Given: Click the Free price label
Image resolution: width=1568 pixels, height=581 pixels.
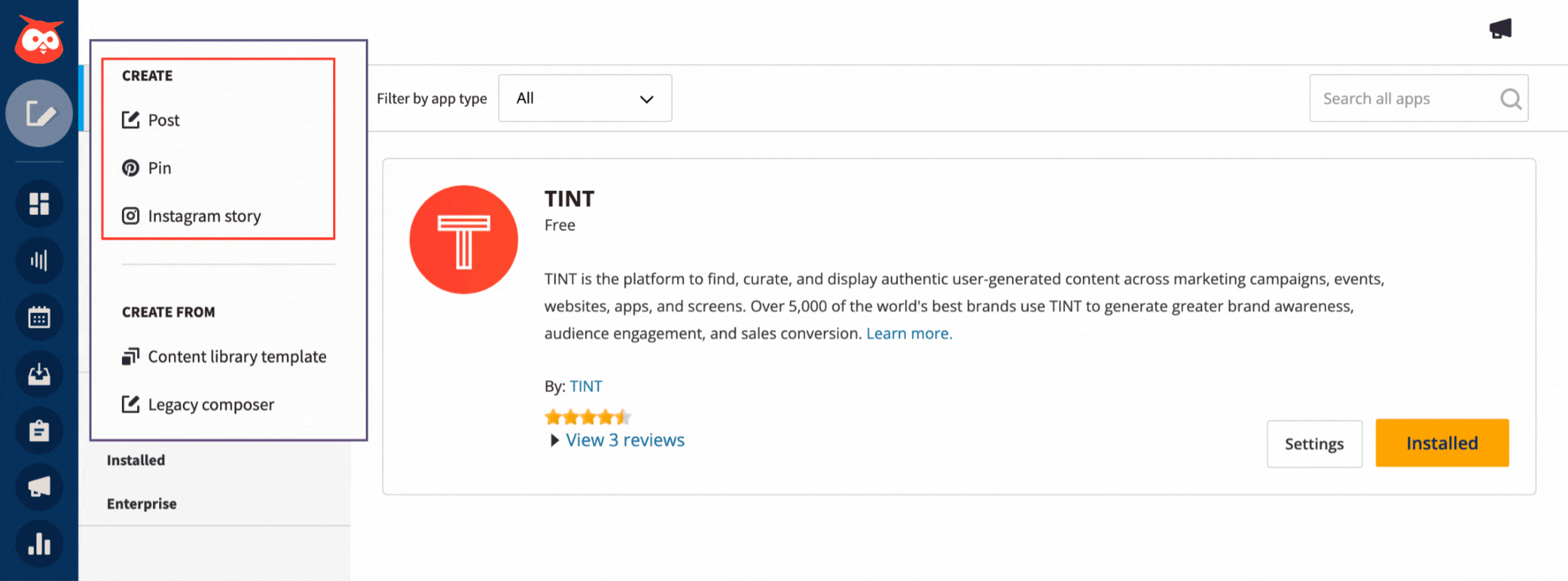Looking at the screenshot, I should pos(560,225).
